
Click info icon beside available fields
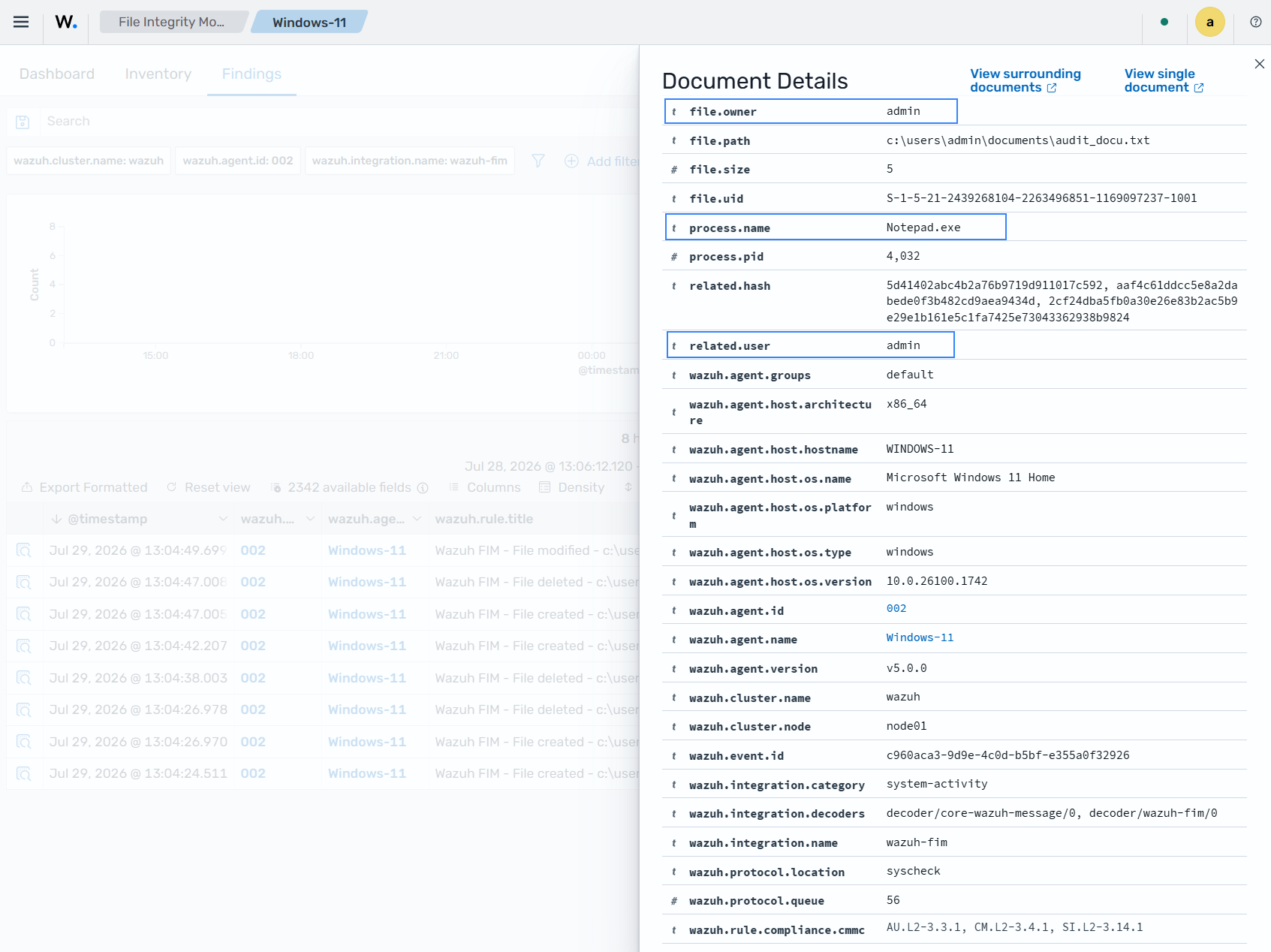point(423,488)
